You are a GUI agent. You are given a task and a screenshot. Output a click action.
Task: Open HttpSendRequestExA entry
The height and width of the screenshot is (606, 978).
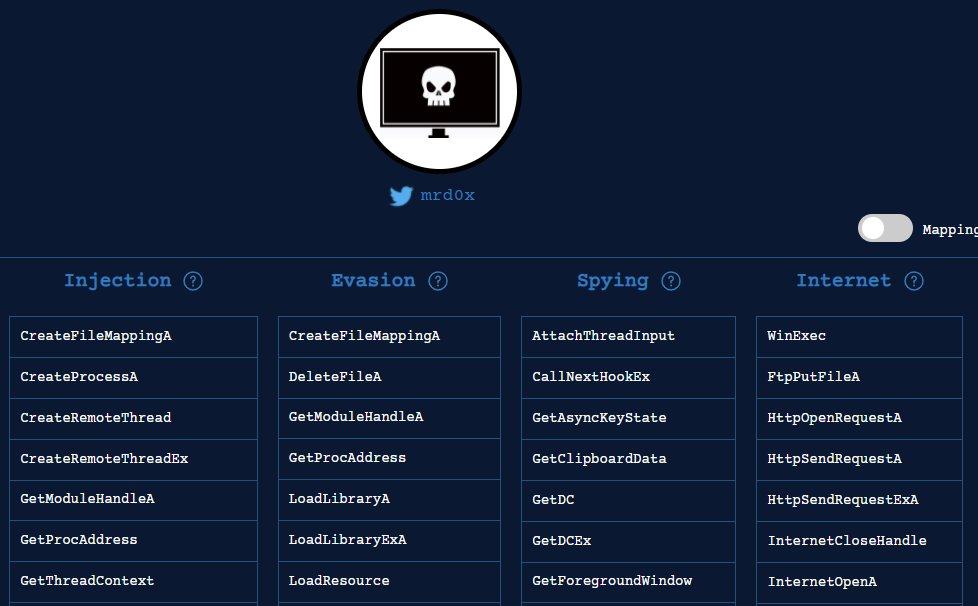point(859,501)
